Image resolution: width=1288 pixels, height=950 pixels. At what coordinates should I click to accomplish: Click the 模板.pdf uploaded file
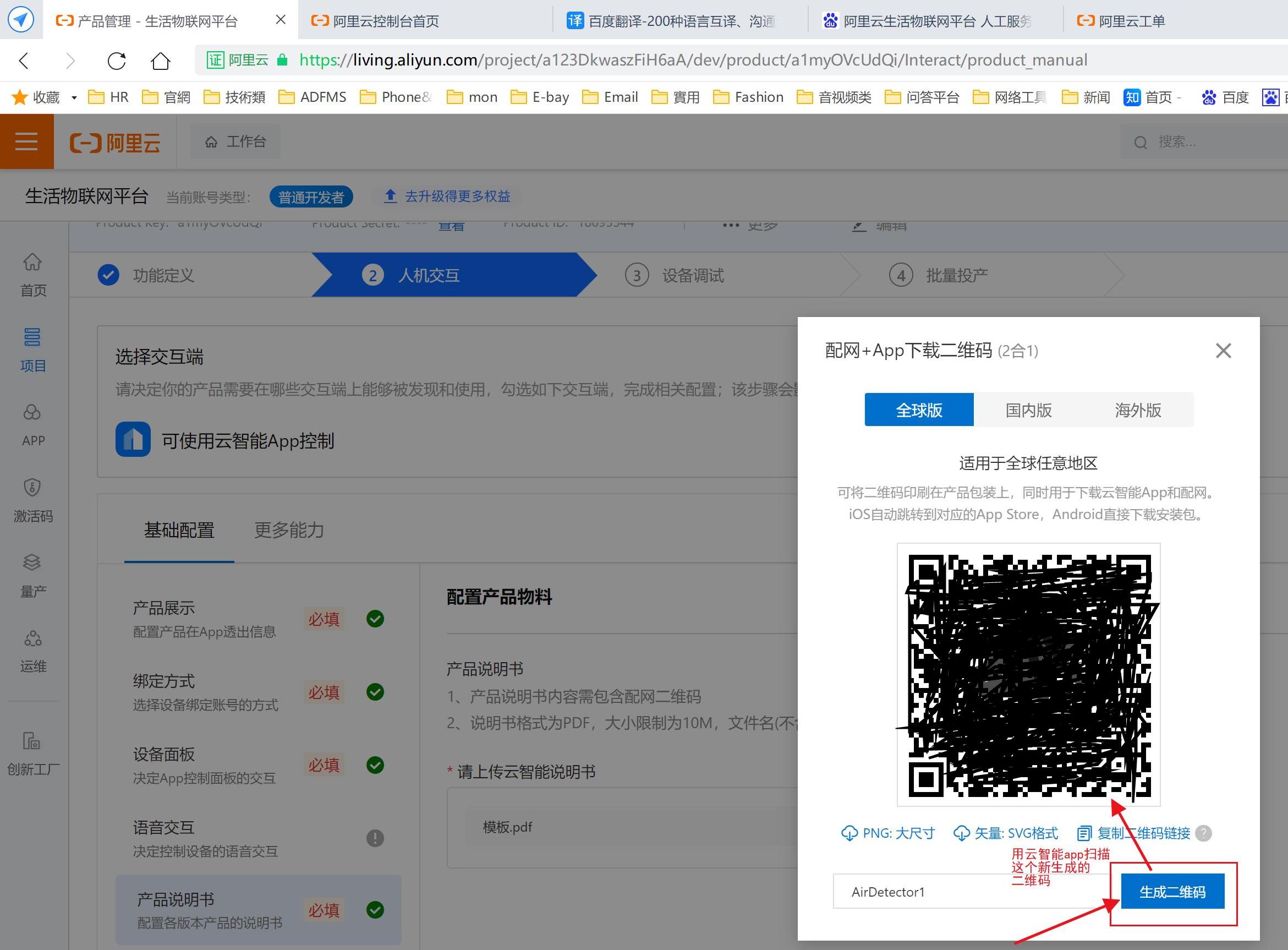point(507,827)
